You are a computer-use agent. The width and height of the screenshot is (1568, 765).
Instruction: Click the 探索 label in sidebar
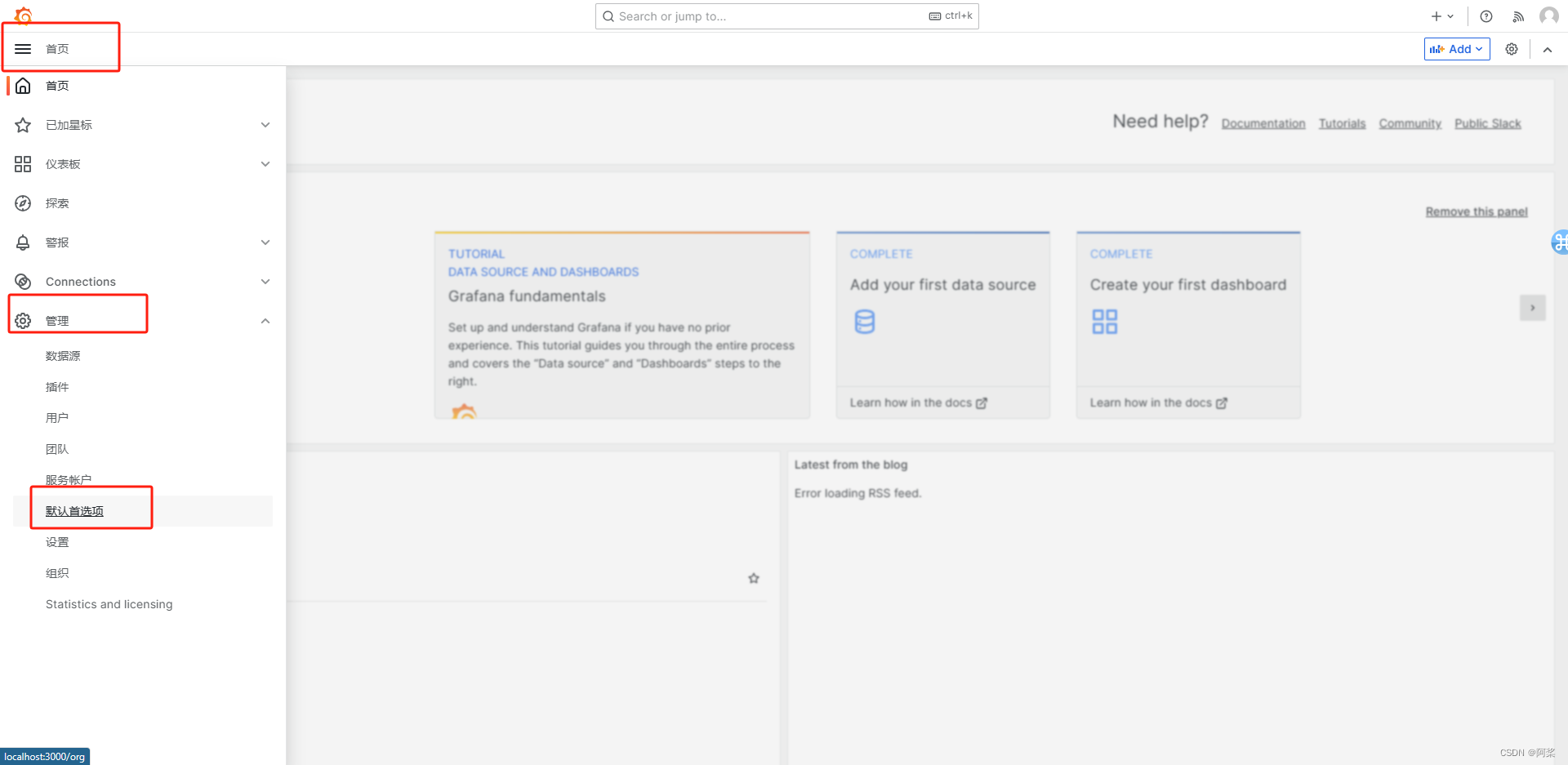point(57,203)
